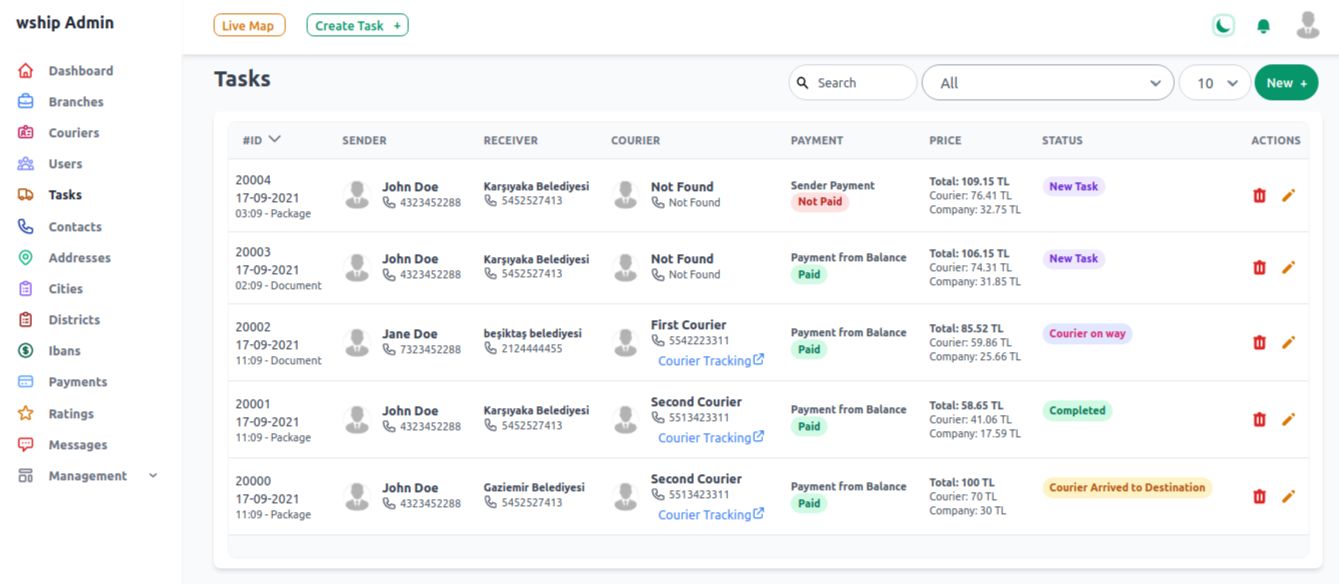The width and height of the screenshot is (1339, 584).
Task: Open Courier Tracking link for task 20002
Action: (x=710, y=361)
